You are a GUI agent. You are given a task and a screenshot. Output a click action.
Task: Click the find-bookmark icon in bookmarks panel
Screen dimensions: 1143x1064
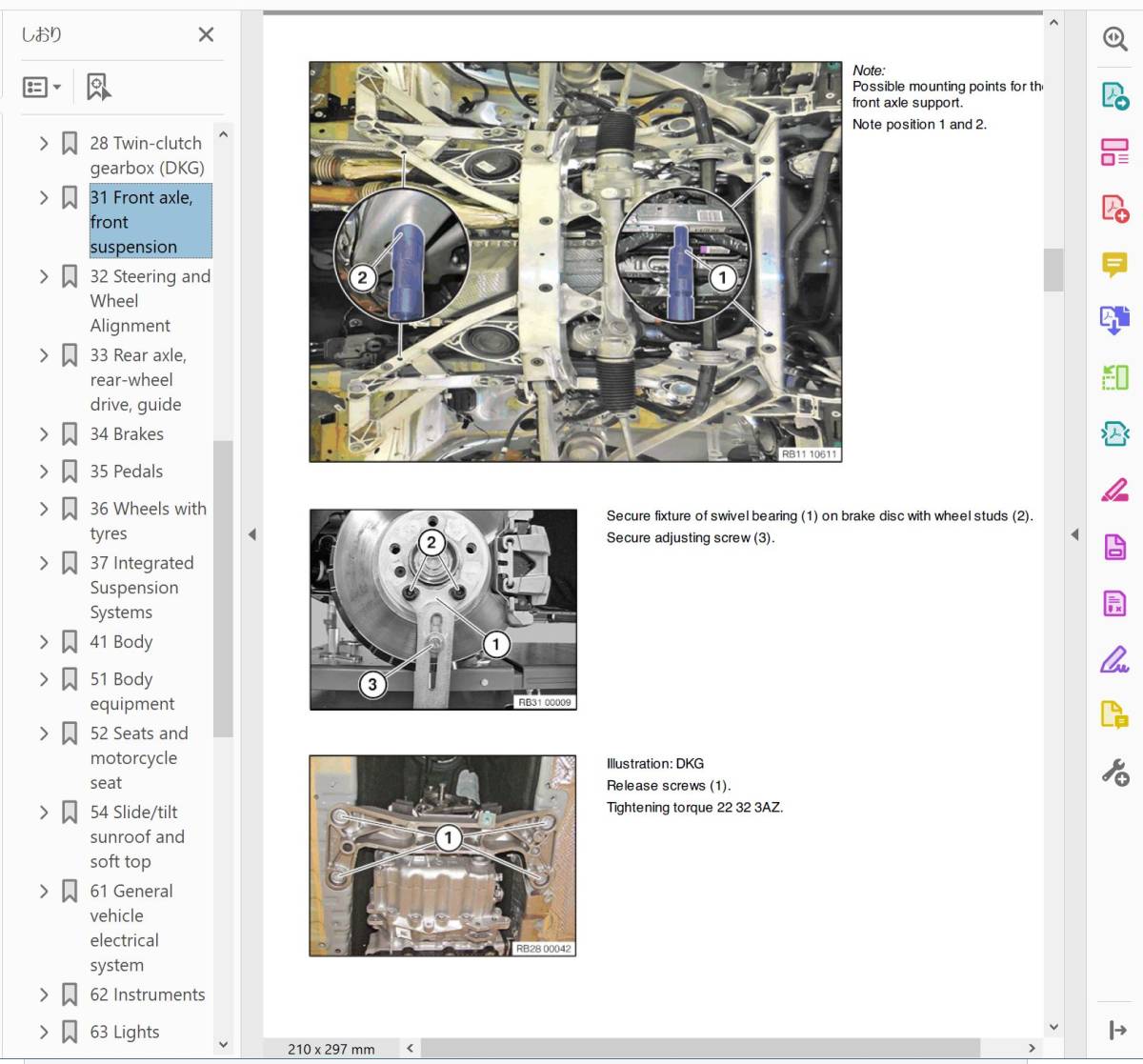point(98,88)
